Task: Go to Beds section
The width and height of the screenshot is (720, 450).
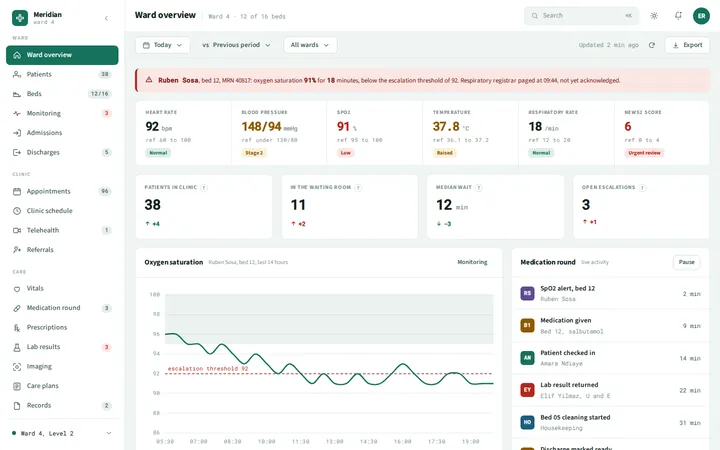Action: pos(62,94)
